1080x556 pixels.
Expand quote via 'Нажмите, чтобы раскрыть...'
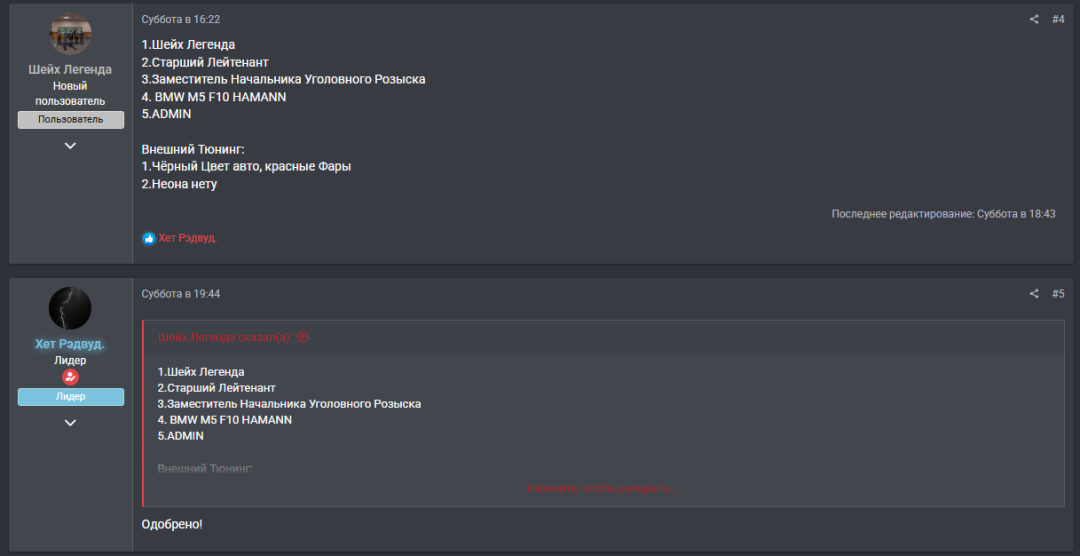point(603,488)
